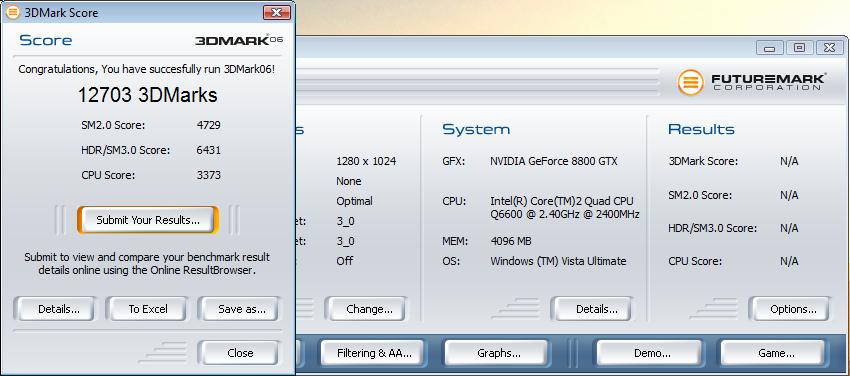Click the Save as... button
Screen dimensions: 850x376
coord(239,309)
